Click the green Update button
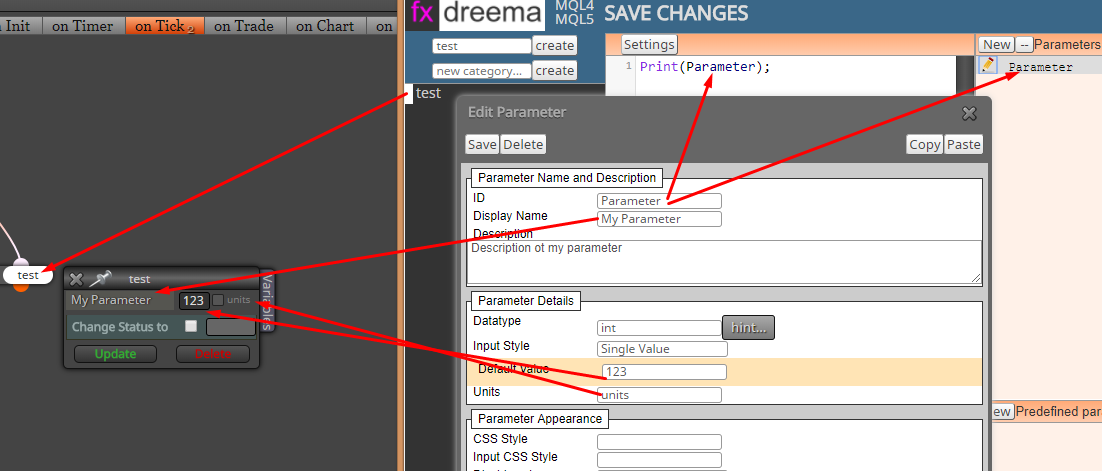Screen dimensions: 1102x471 point(115,354)
